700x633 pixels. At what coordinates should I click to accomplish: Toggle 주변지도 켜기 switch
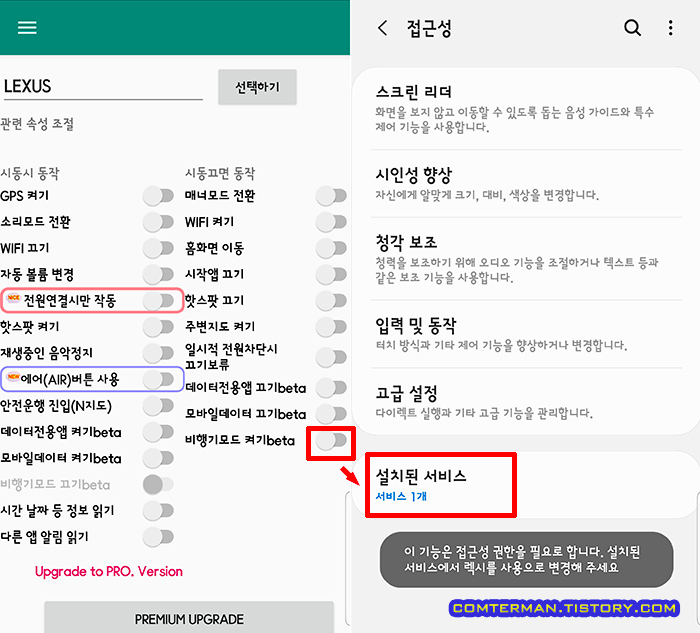pyautogui.click(x=331, y=327)
